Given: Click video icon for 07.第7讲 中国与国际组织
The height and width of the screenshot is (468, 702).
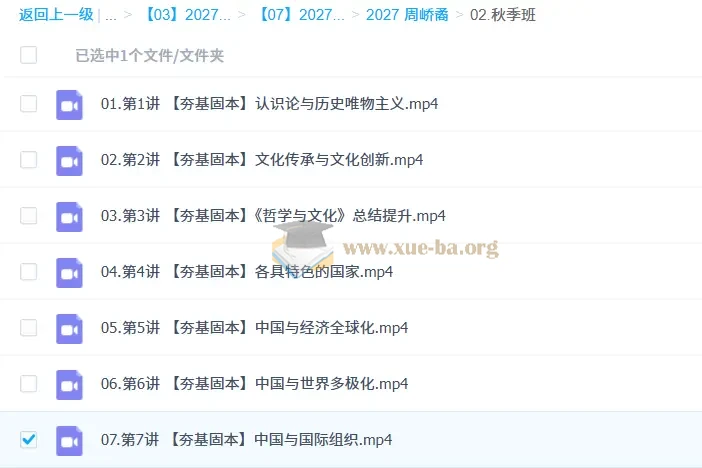Looking at the screenshot, I should coord(69,441).
